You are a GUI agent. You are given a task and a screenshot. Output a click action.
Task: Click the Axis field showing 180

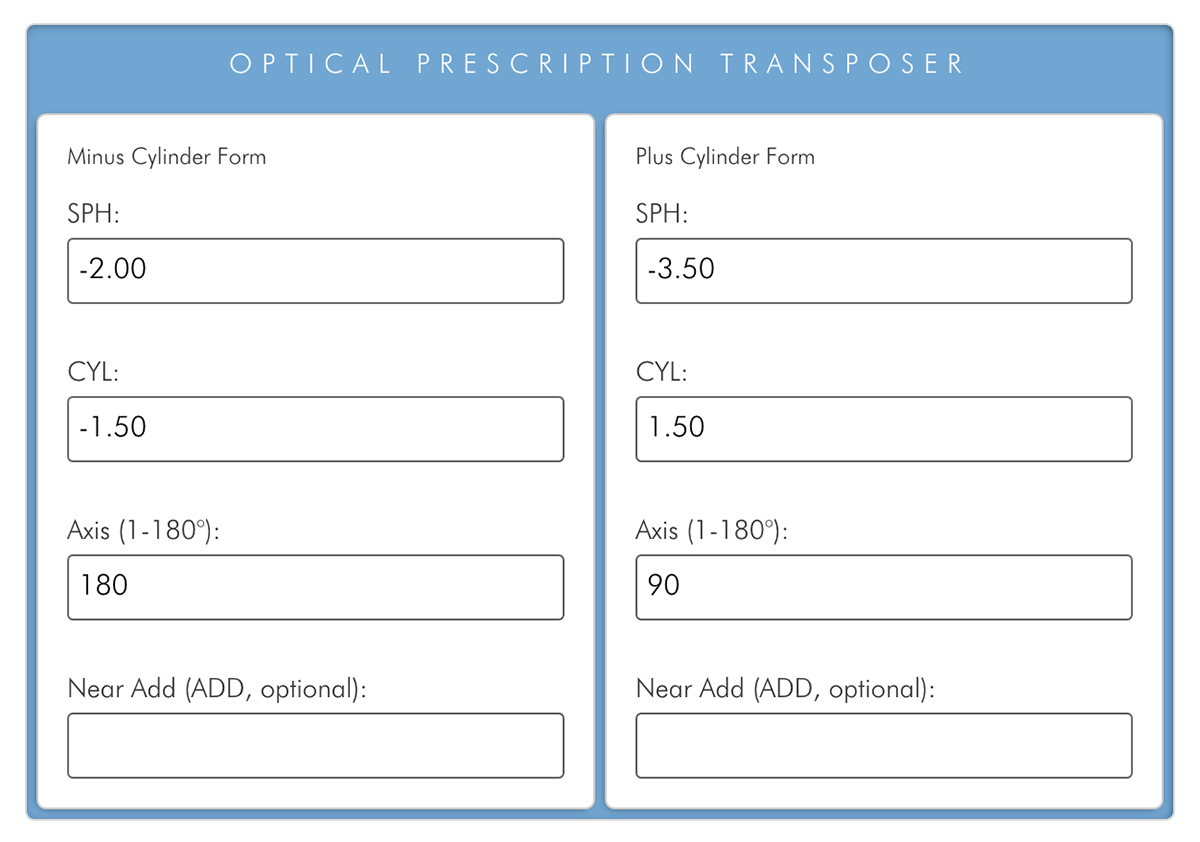pyautogui.click(x=315, y=587)
